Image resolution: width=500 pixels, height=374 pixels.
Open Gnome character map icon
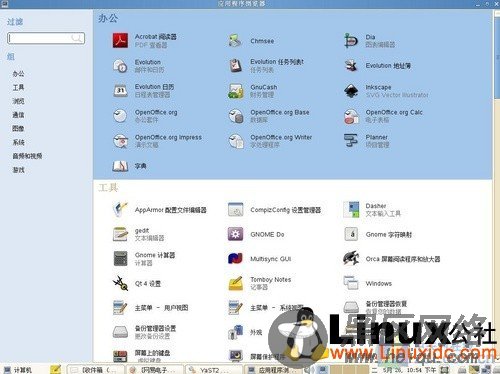click(351, 234)
